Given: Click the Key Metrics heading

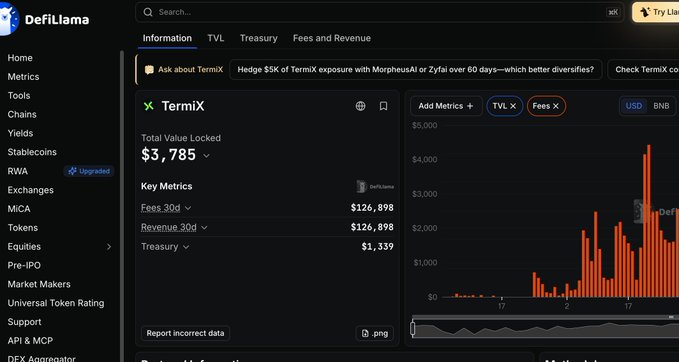Looking at the screenshot, I should click(167, 186).
